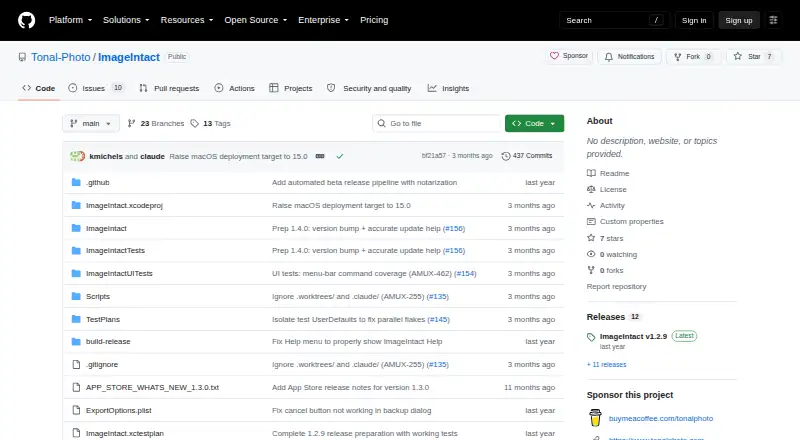Open the Insights tab

pos(448,88)
